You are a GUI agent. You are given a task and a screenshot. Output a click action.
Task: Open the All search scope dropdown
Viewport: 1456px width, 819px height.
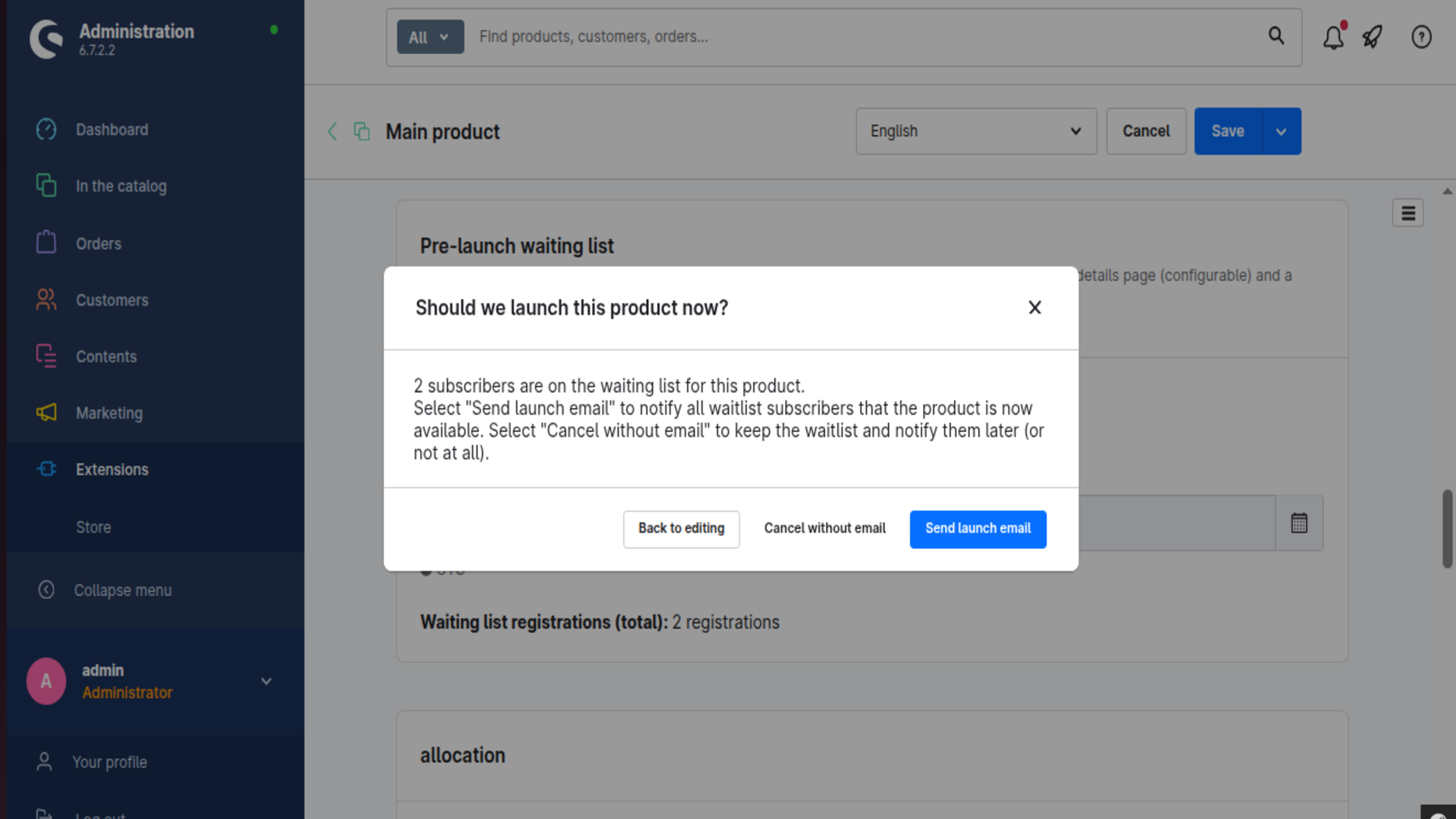point(430,37)
